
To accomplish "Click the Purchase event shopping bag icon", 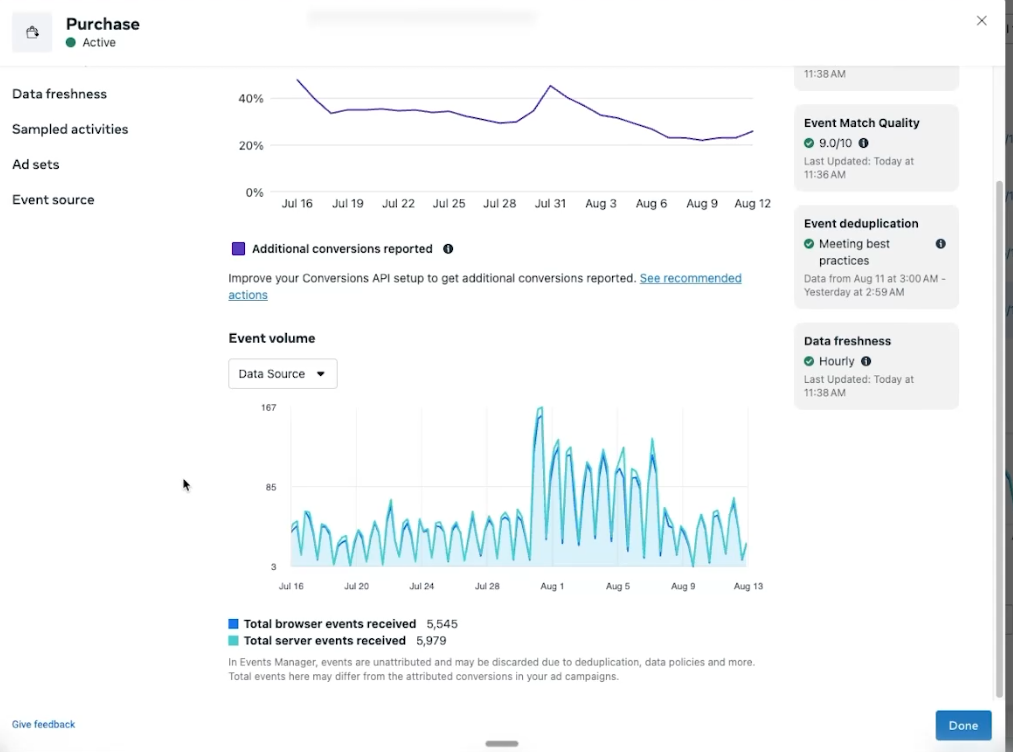I will [32, 32].
